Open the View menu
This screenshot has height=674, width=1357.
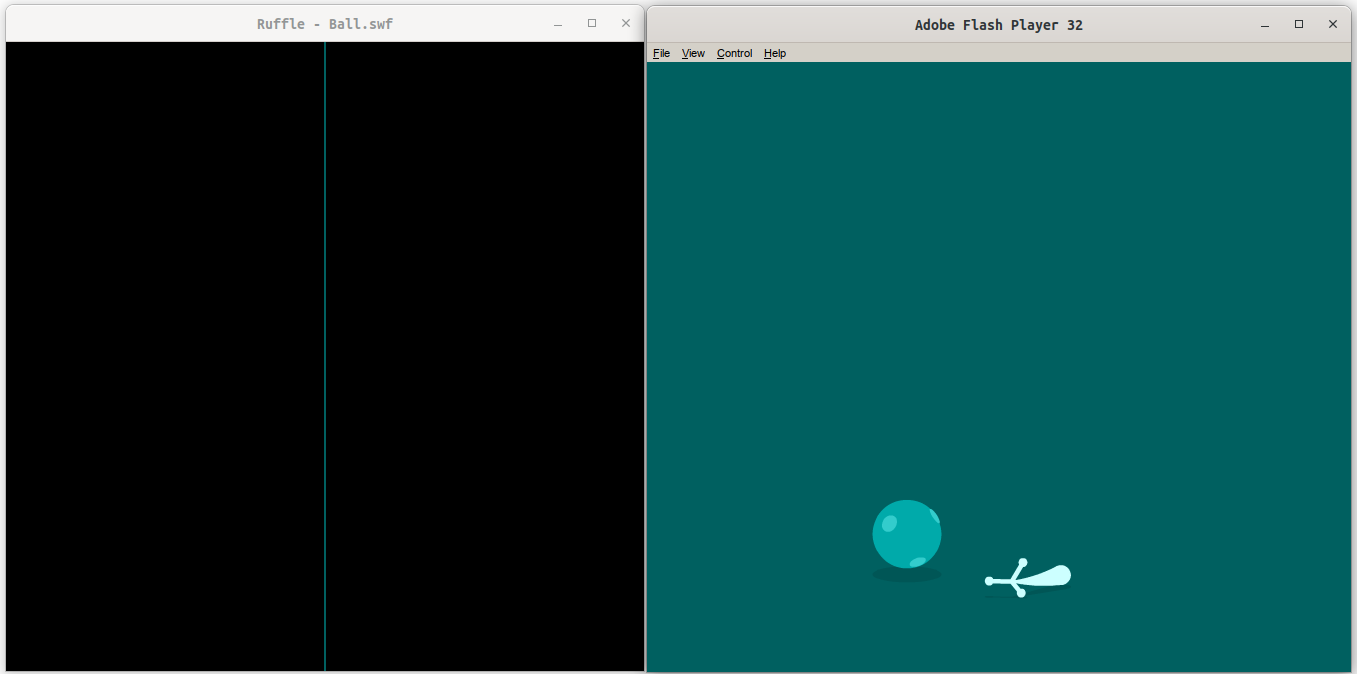click(x=693, y=53)
